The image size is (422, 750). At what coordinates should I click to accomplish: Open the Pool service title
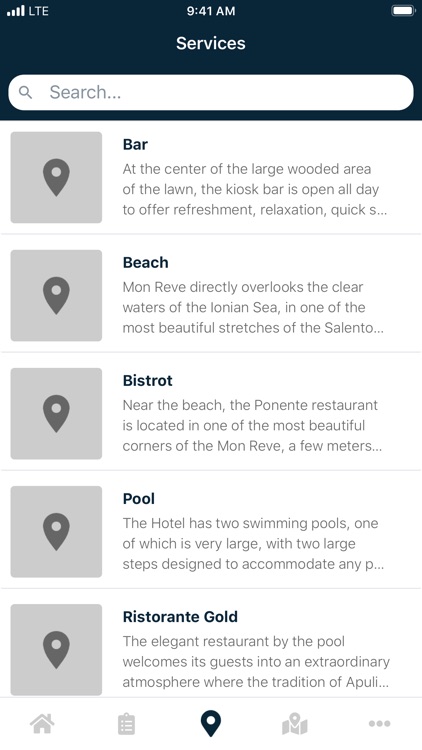(139, 499)
